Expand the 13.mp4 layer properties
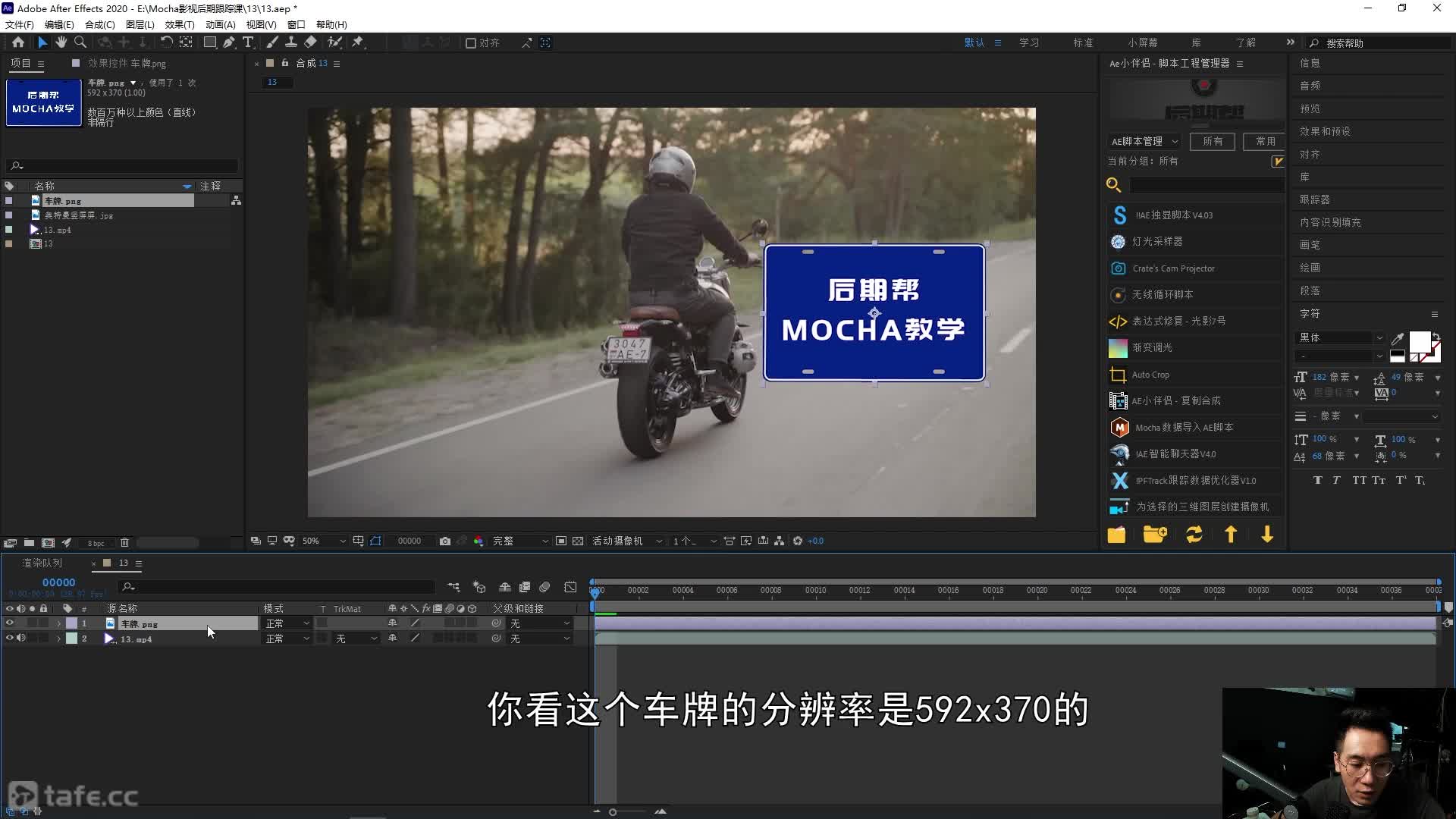Screen dimensions: 1456x819 (x=58, y=639)
